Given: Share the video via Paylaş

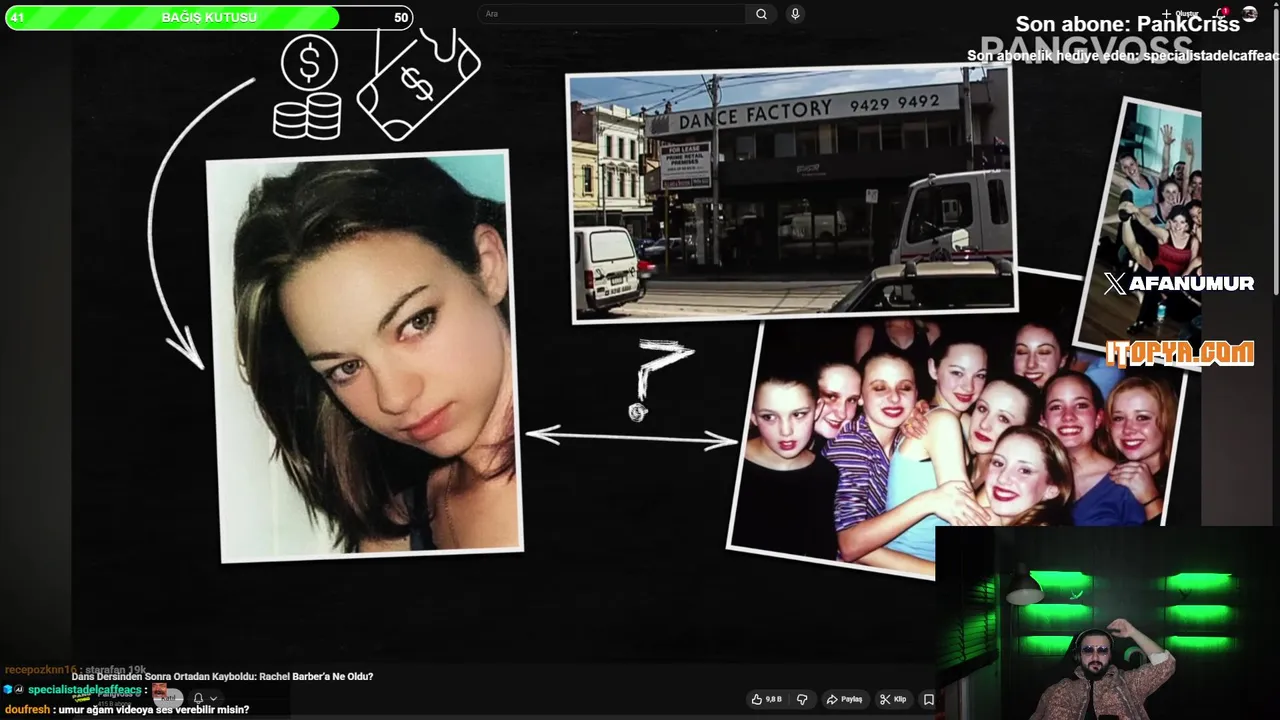Looking at the screenshot, I should [844, 700].
